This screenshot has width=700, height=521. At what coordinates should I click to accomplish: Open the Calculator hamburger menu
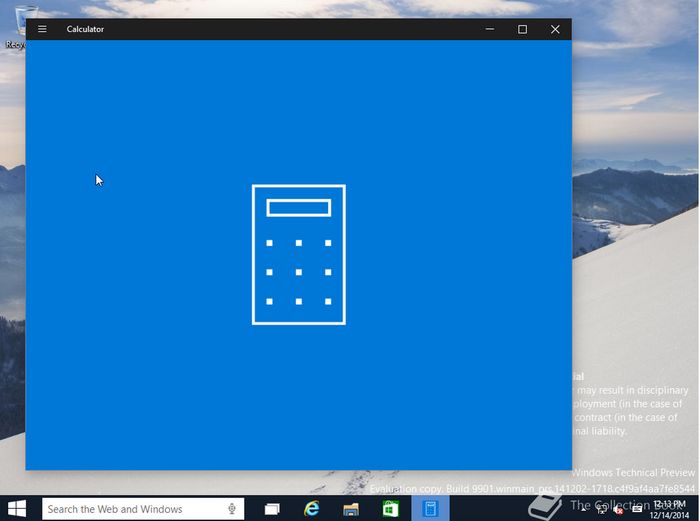[42, 29]
